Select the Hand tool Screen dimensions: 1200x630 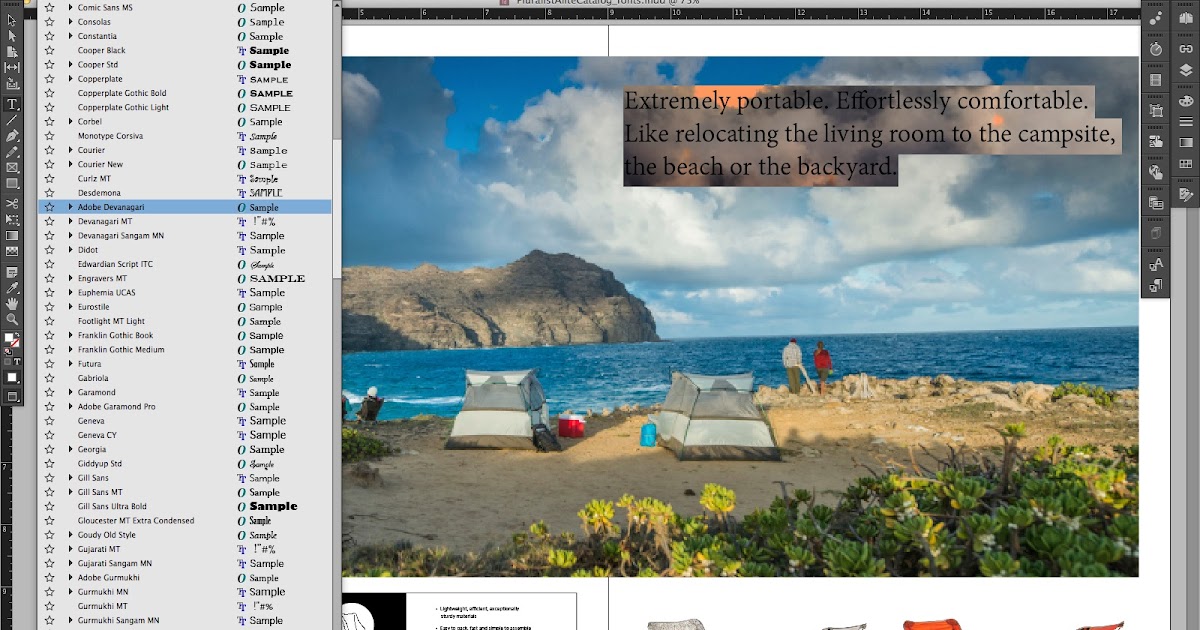pos(12,303)
